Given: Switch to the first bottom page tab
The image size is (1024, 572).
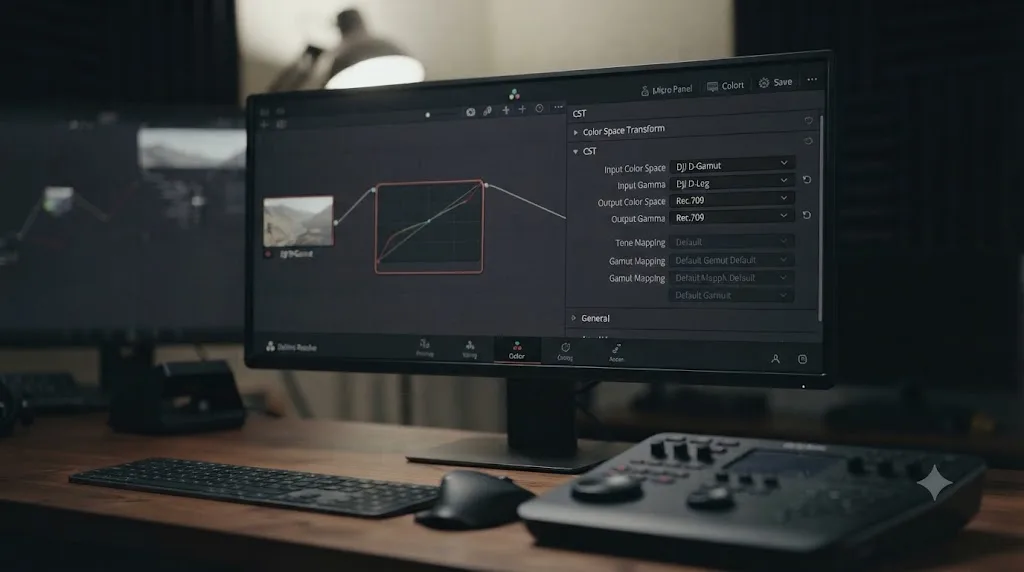Looking at the screenshot, I should 424,348.
